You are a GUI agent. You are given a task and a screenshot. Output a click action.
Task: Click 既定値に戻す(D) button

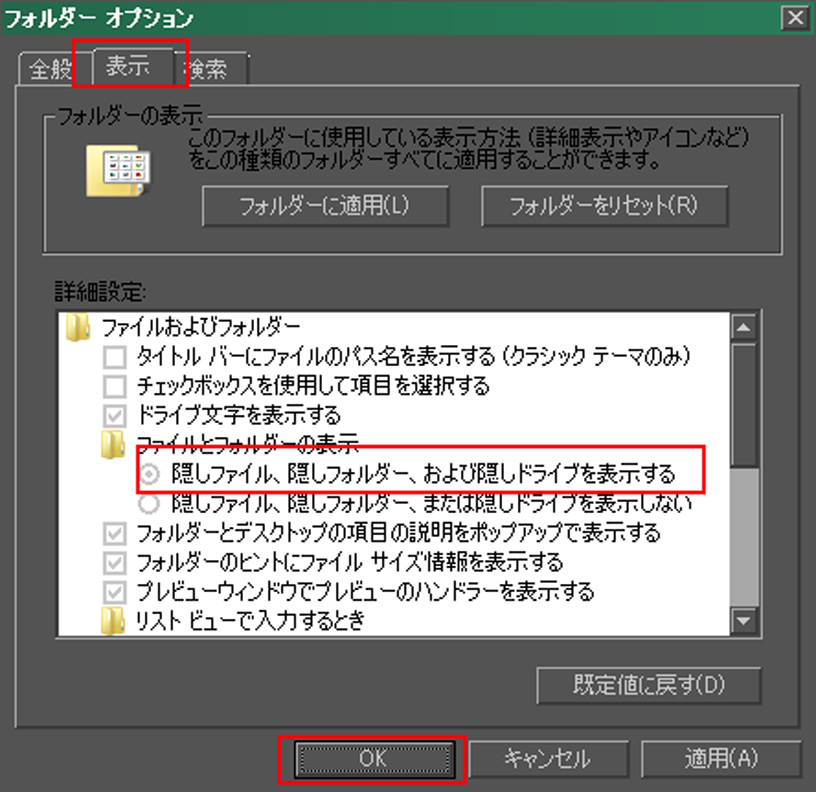point(649,685)
